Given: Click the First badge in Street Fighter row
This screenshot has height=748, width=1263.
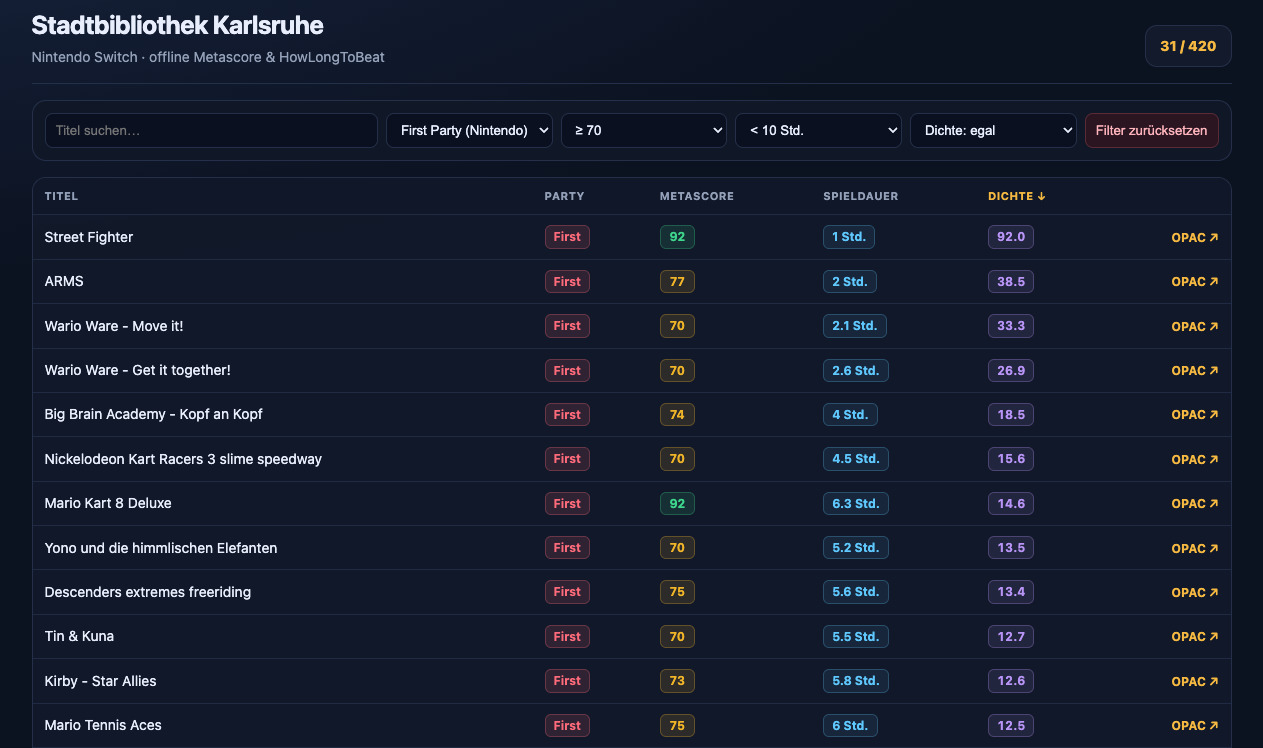Looking at the screenshot, I should click(x=567, y=237).
